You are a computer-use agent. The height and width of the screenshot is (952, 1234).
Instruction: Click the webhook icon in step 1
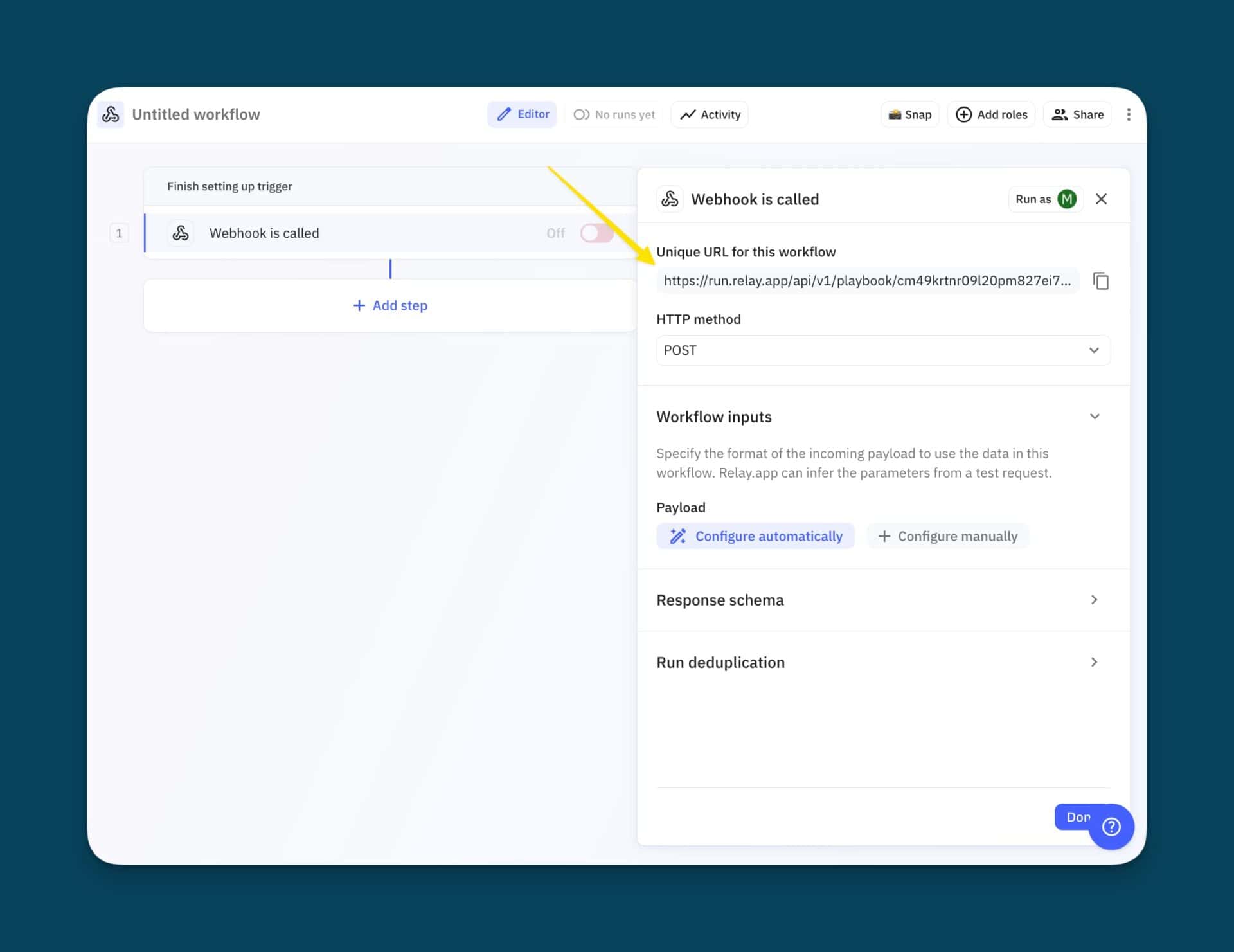click(x=181, y=233)
